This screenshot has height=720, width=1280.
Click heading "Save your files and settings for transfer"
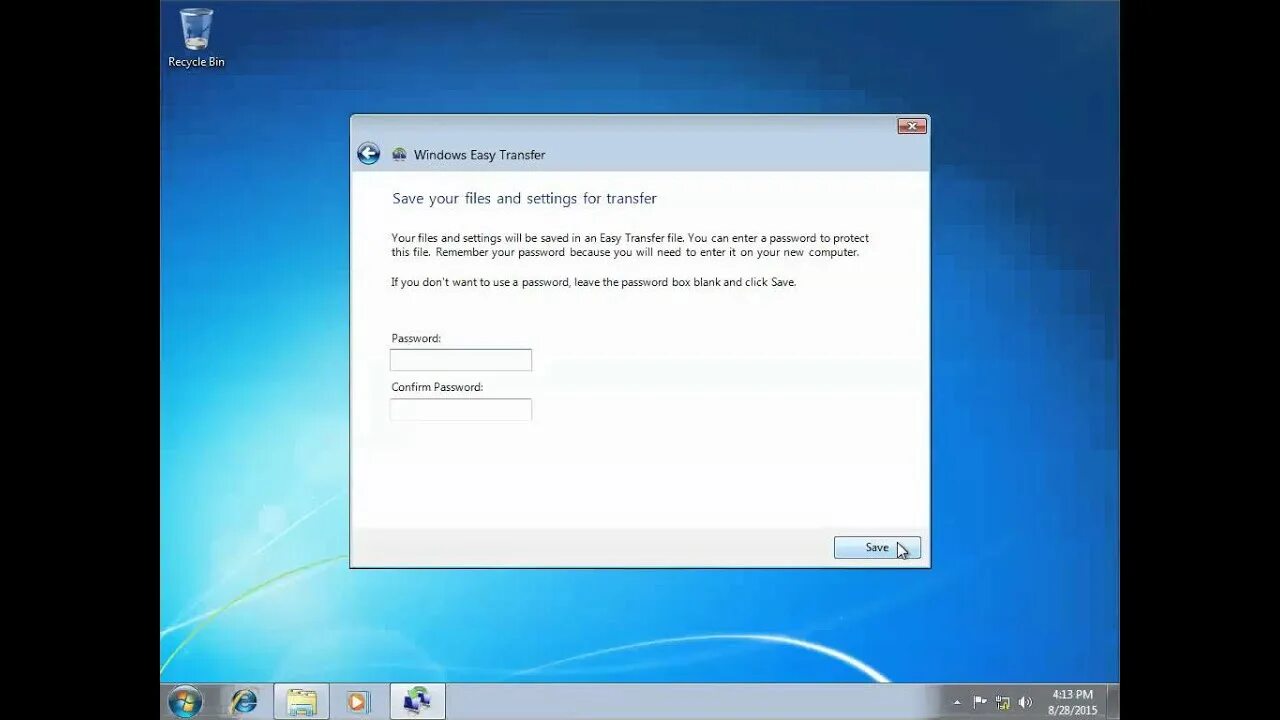[524, 198]
